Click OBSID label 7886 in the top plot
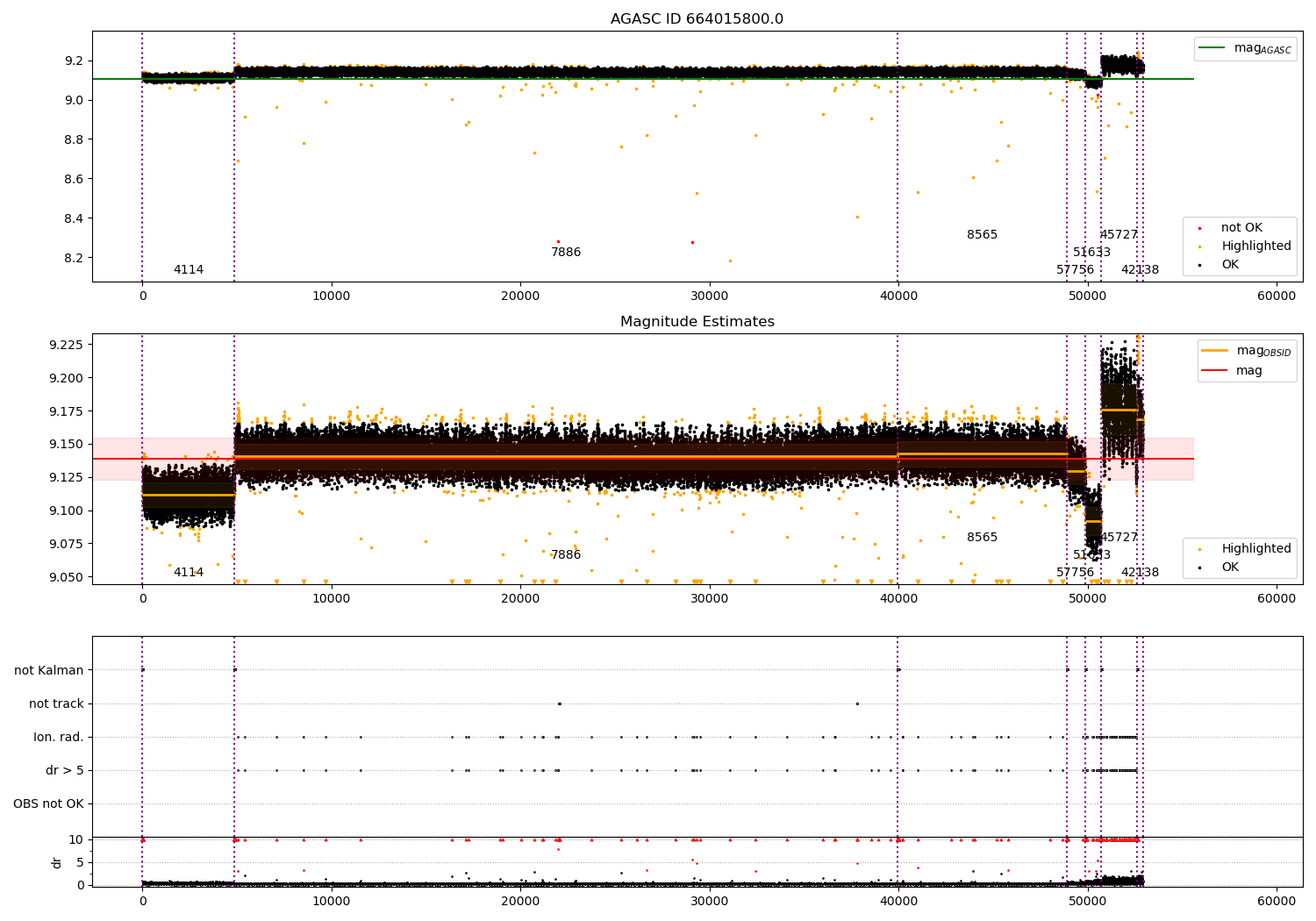 (x=566, y=253)
